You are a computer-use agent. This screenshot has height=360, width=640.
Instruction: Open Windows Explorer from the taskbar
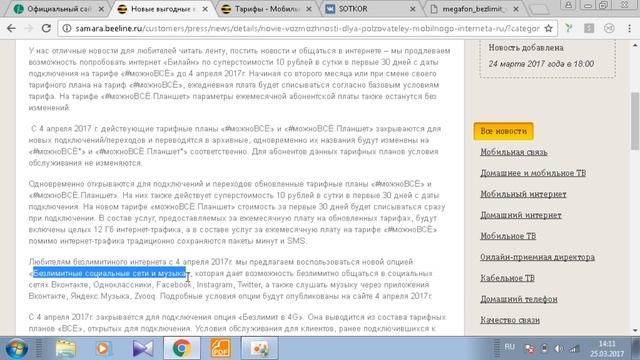pyautogui.click(x=66, y=349)
